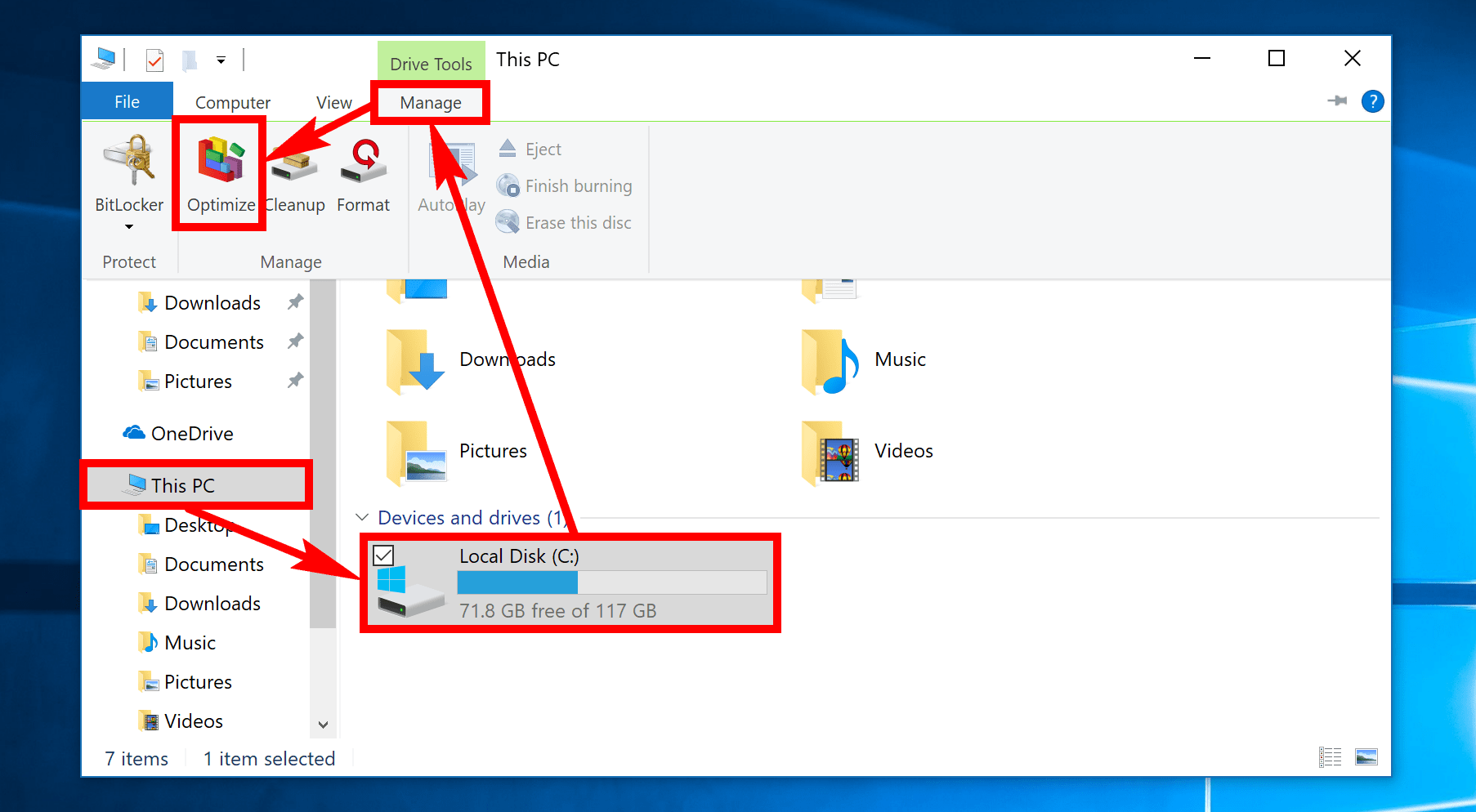Viewport: 1476px width, 812px height.
Task: Toggle the Local Disk (C:) selection checkbox
Action: (x=385, y=555)
